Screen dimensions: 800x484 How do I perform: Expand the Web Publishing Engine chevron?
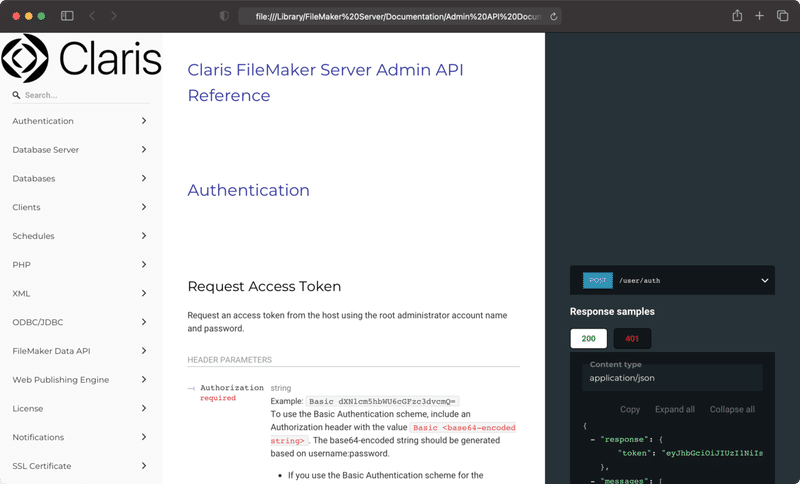coord(144,379)
